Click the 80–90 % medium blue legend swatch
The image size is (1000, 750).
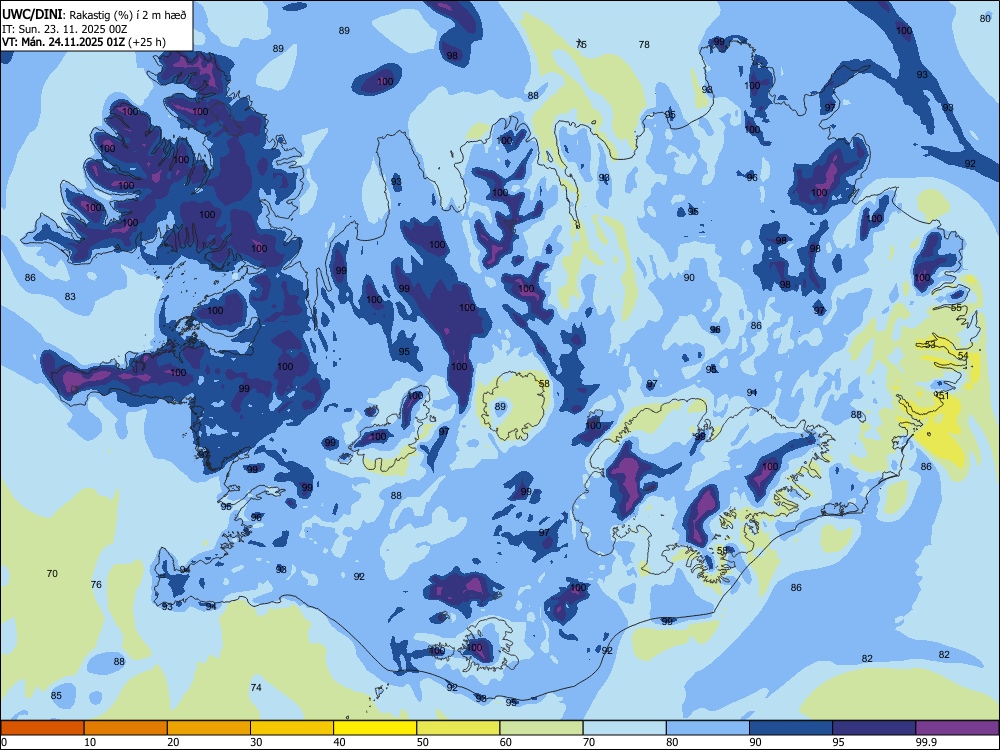pos(708,728)
